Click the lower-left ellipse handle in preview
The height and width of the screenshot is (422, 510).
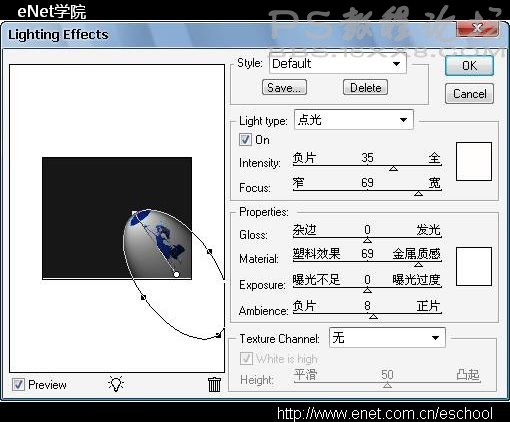point(143,297)
